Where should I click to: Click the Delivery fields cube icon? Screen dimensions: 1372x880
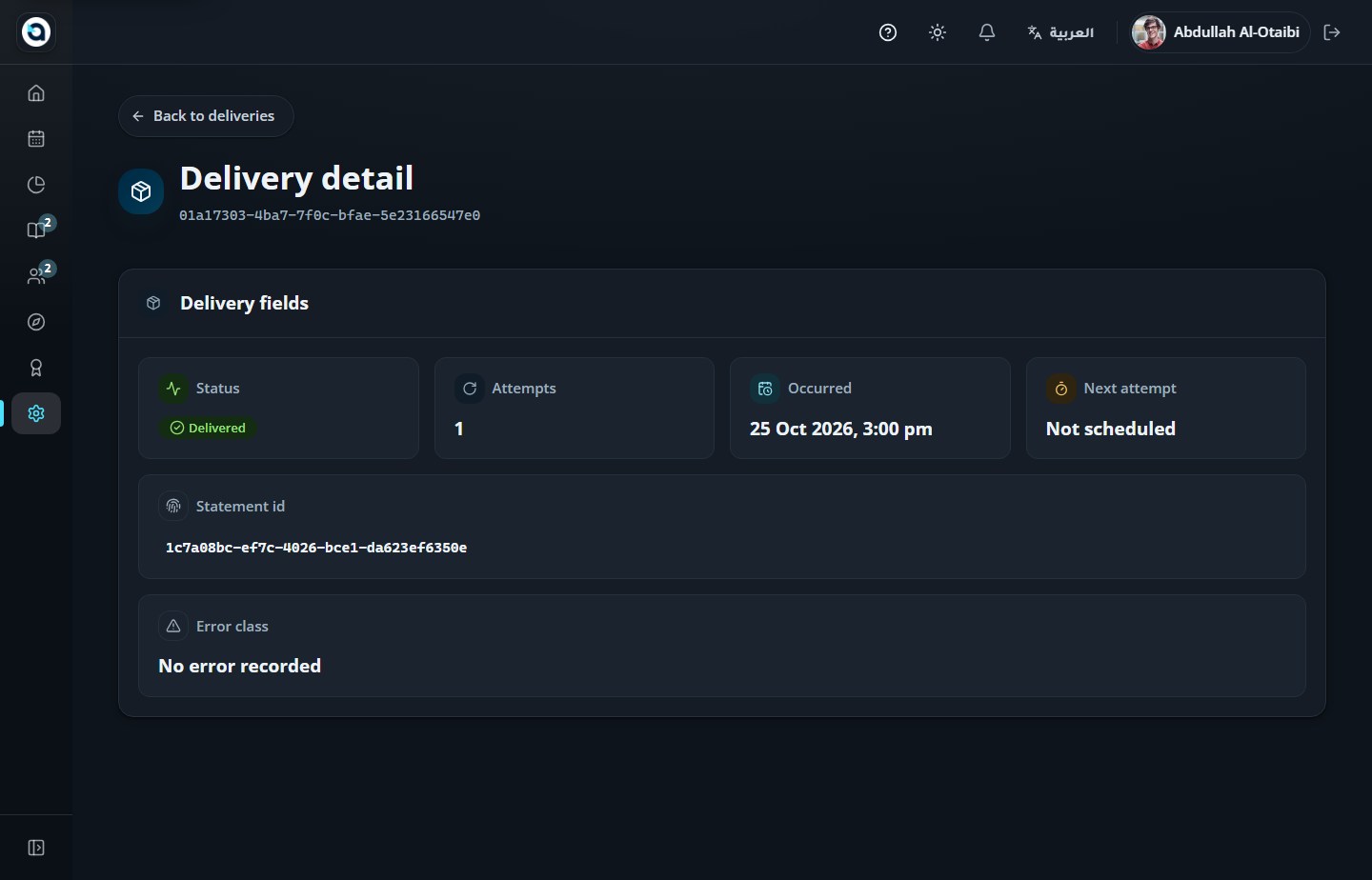click(x=153, y=303)
